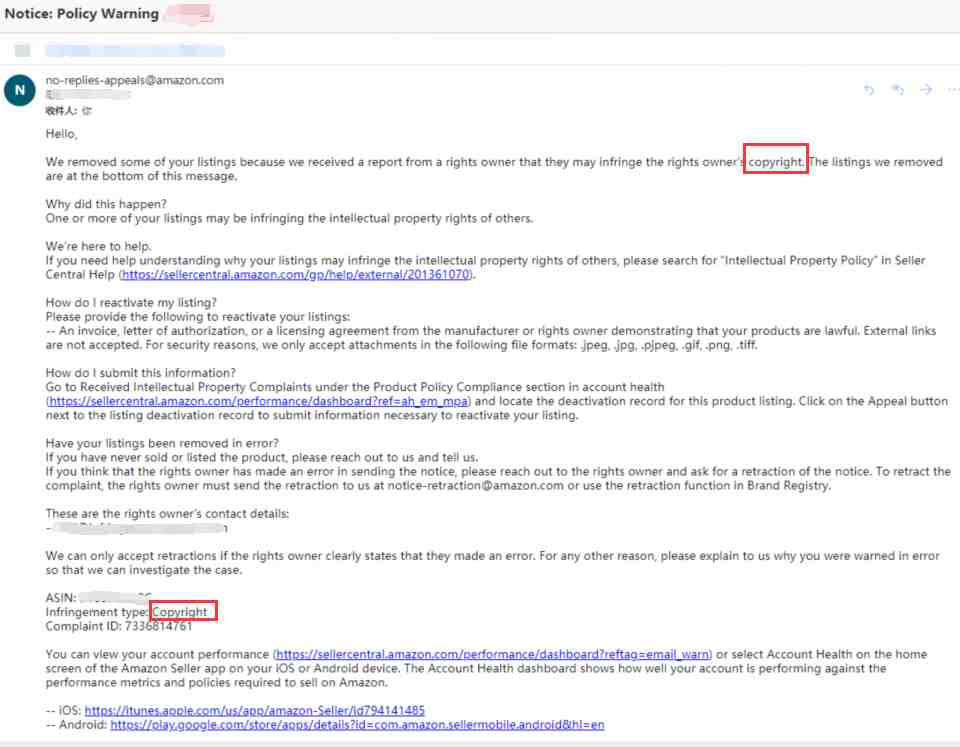Click the heading 'Why did this happen?'
Image resolution: width=960 pixels, height=747 pixels.
(x=106, y=204)
